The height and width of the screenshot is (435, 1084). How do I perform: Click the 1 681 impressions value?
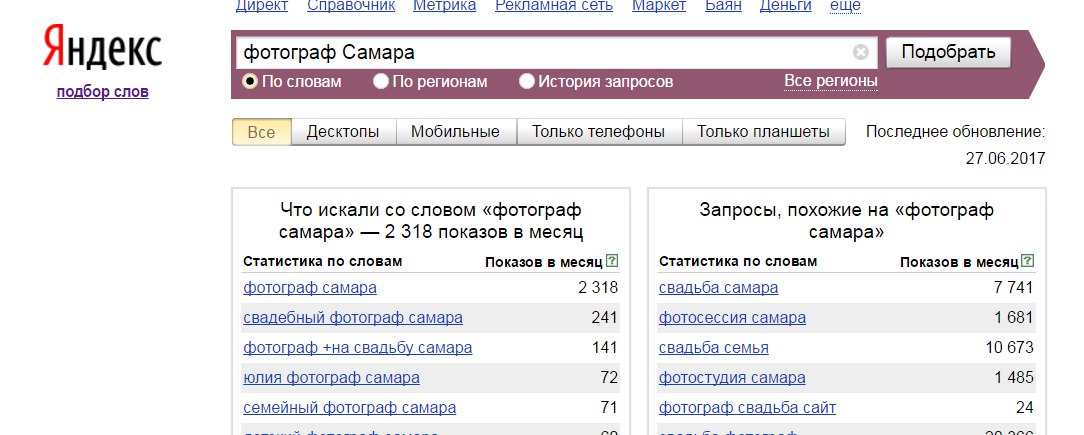pos(1014,318)
